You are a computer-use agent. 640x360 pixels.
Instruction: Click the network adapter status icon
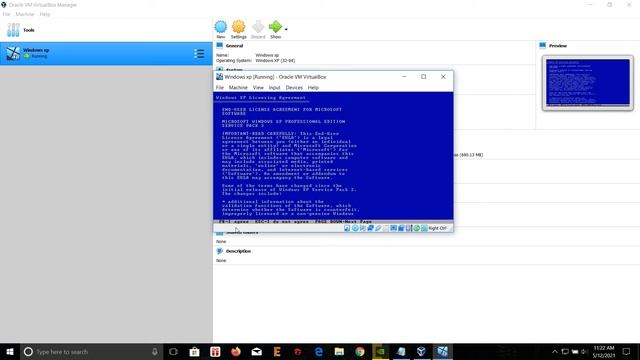click(371, 228)
